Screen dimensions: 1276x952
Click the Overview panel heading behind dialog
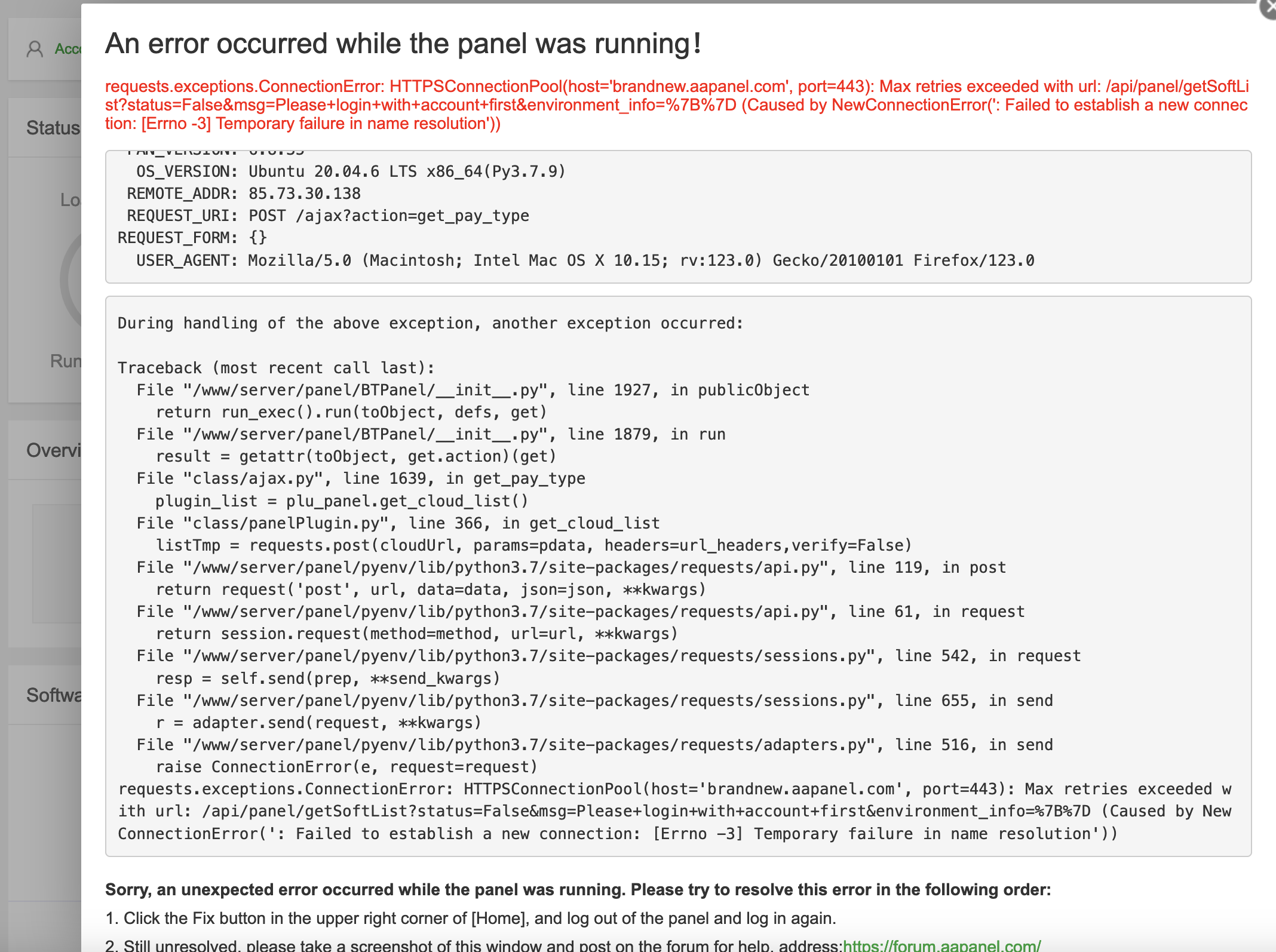point(53,450)
